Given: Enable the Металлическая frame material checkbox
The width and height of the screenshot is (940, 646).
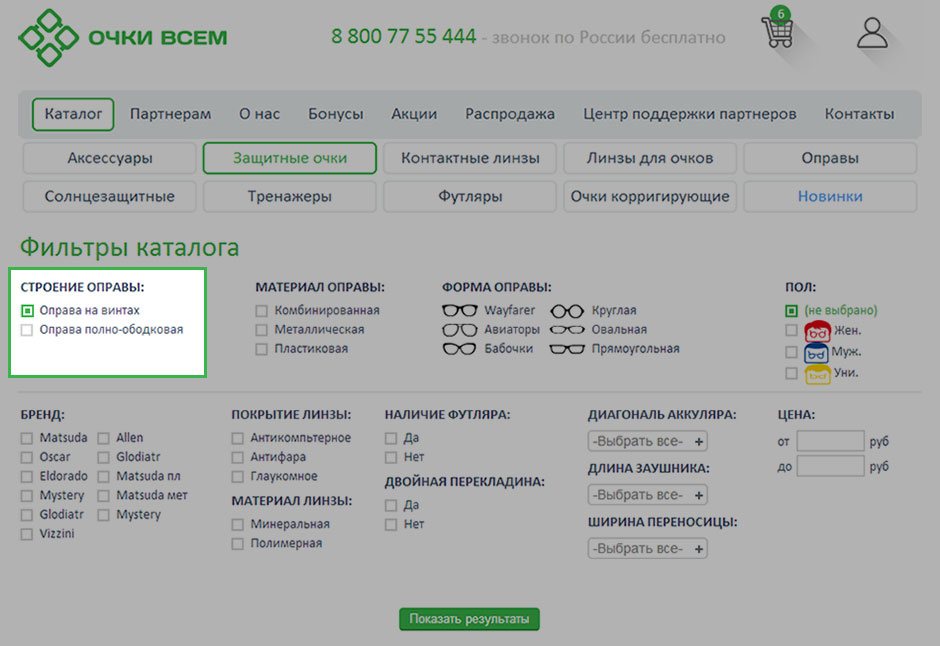Looking at the screenshot, I should pos(262,330).
